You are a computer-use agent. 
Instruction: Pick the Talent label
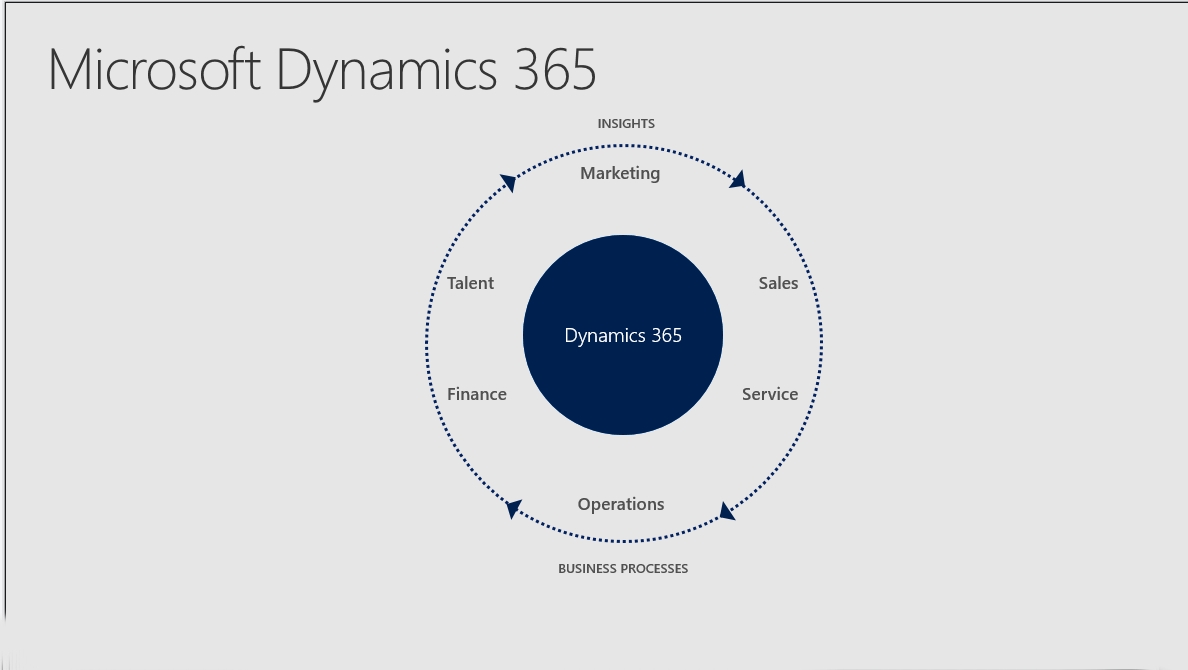pyautogui.click(x=470, y=283)
